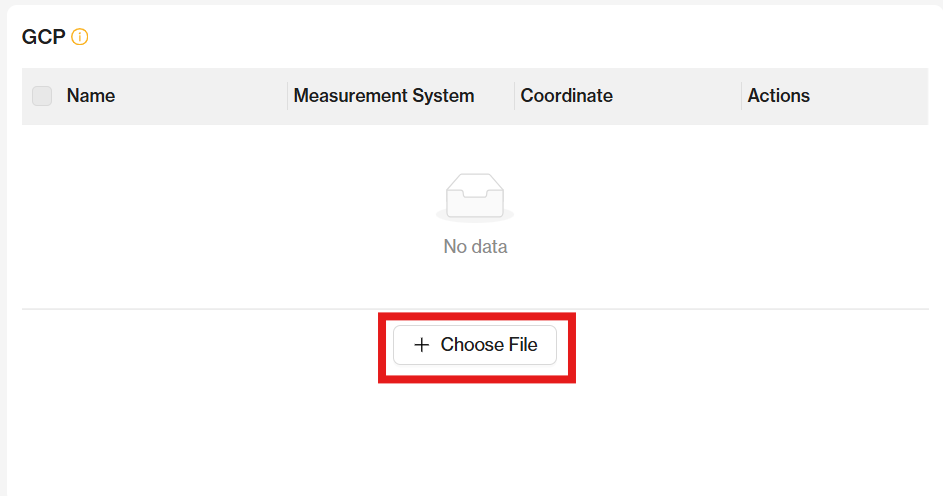Click the horizontal line below the table
Image resolution: width=943 pixels, height=496 pixels.
coord(475,309)
